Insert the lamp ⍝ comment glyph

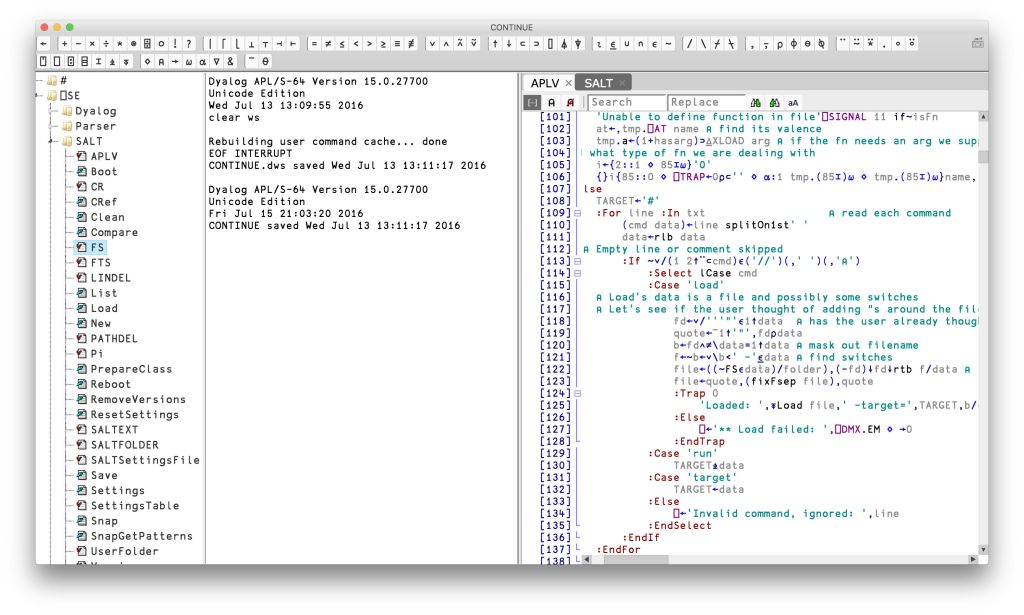tap(161, 61)
